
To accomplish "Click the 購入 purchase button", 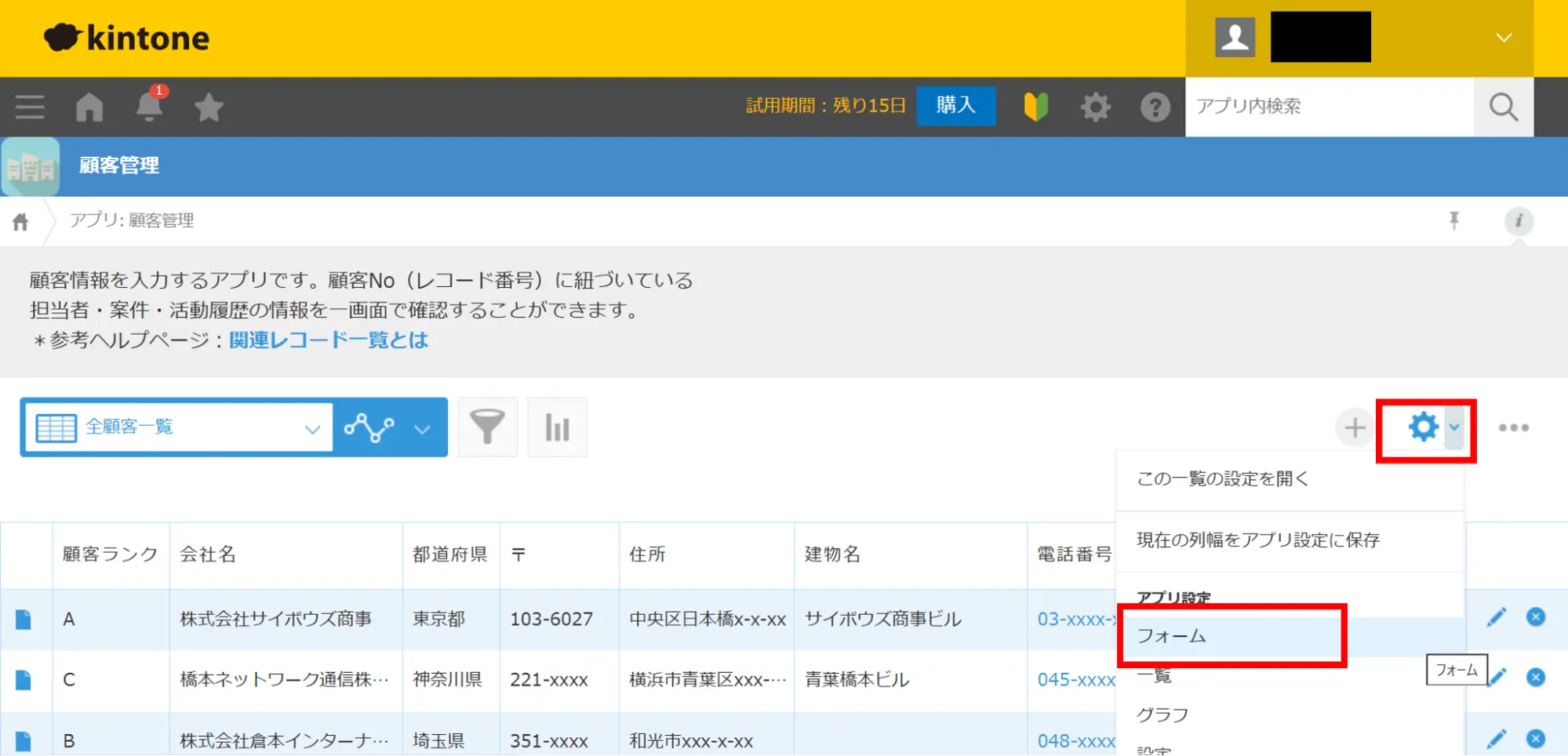I will 955,106.
